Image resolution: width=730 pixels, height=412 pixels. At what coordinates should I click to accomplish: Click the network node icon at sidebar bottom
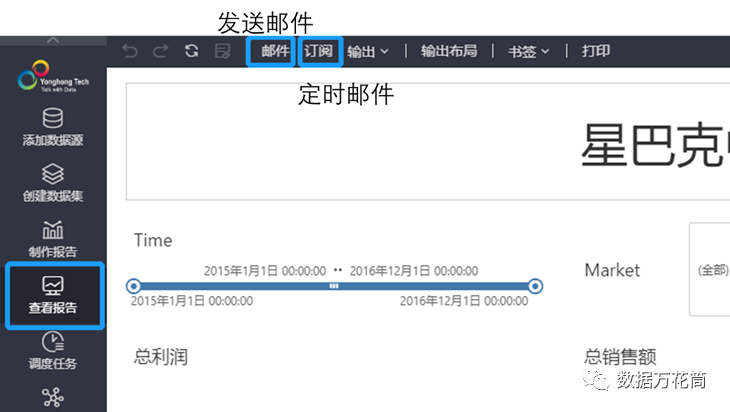[x=53, y=398]
